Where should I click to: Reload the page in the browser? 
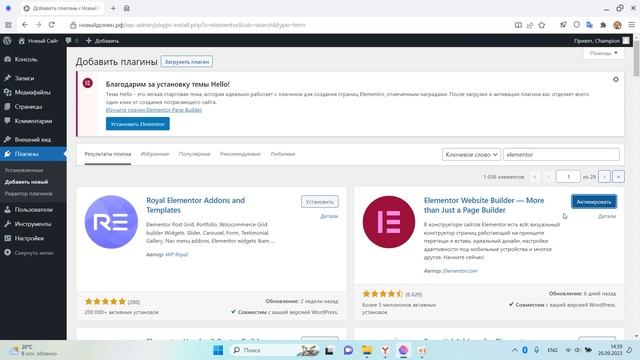click(52, 25)
